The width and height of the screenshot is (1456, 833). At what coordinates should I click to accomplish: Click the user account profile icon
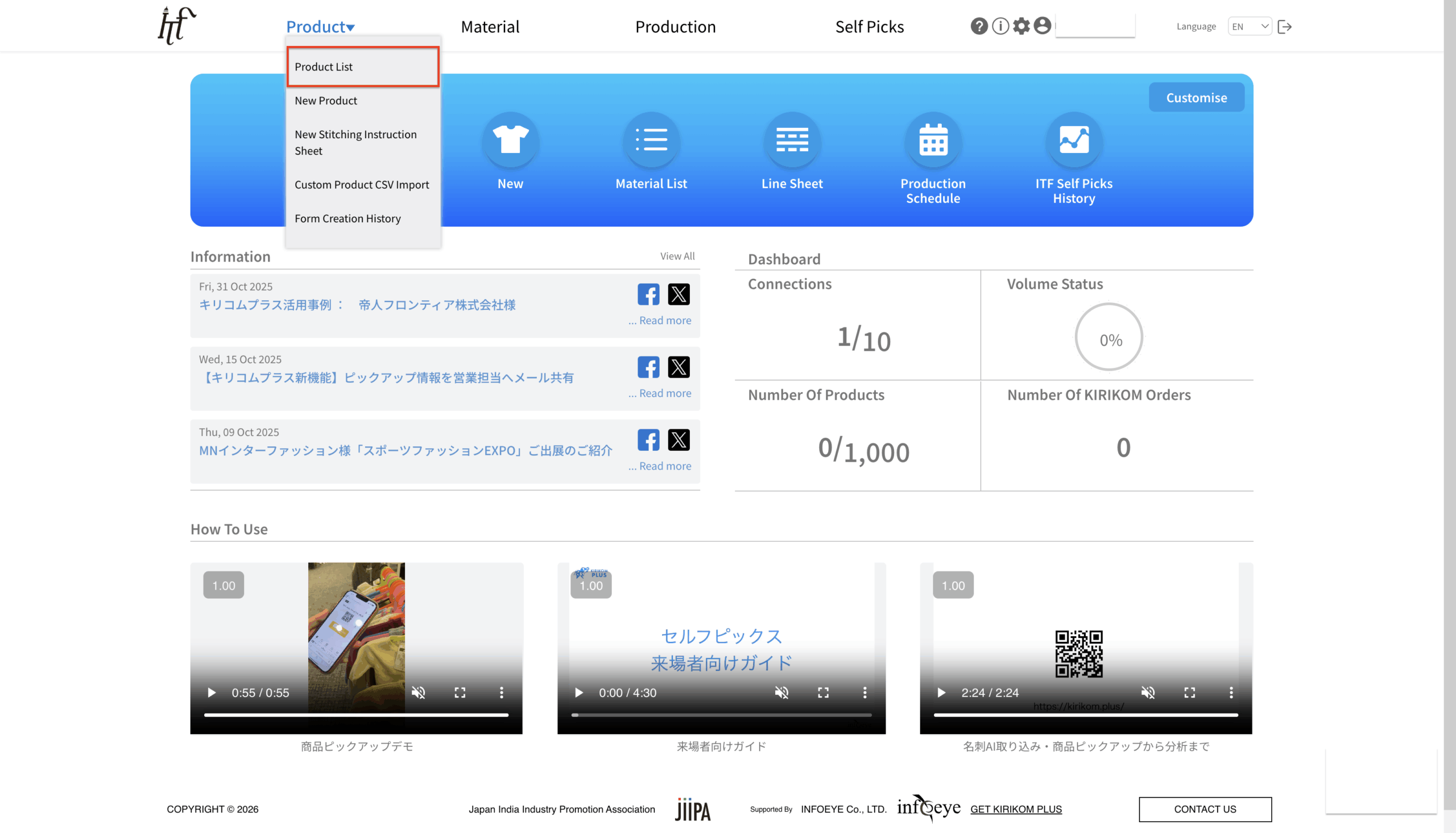click(1043, 26)
